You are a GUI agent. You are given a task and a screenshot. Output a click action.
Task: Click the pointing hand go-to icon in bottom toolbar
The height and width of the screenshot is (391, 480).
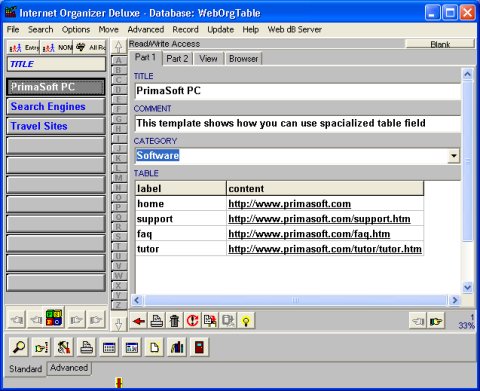coord(41,347)
